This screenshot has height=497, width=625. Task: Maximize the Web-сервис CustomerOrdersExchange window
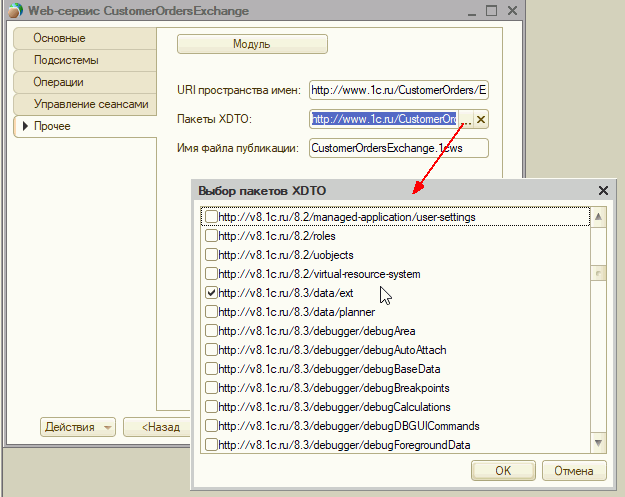tap(491, 10)
